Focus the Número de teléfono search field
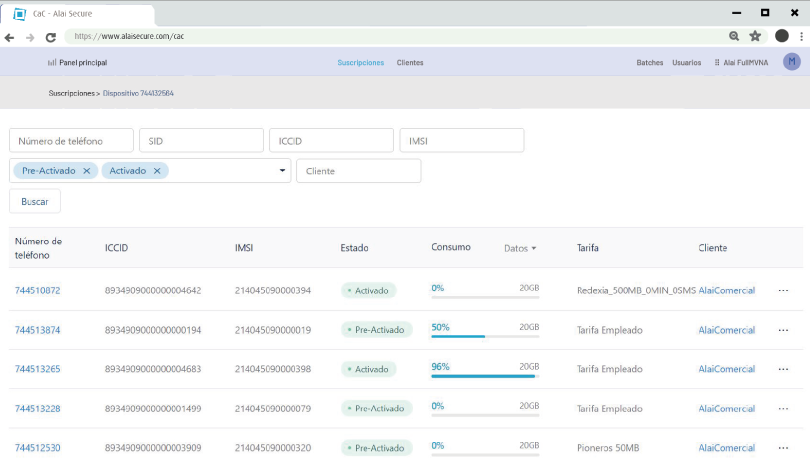 point(71,140)
